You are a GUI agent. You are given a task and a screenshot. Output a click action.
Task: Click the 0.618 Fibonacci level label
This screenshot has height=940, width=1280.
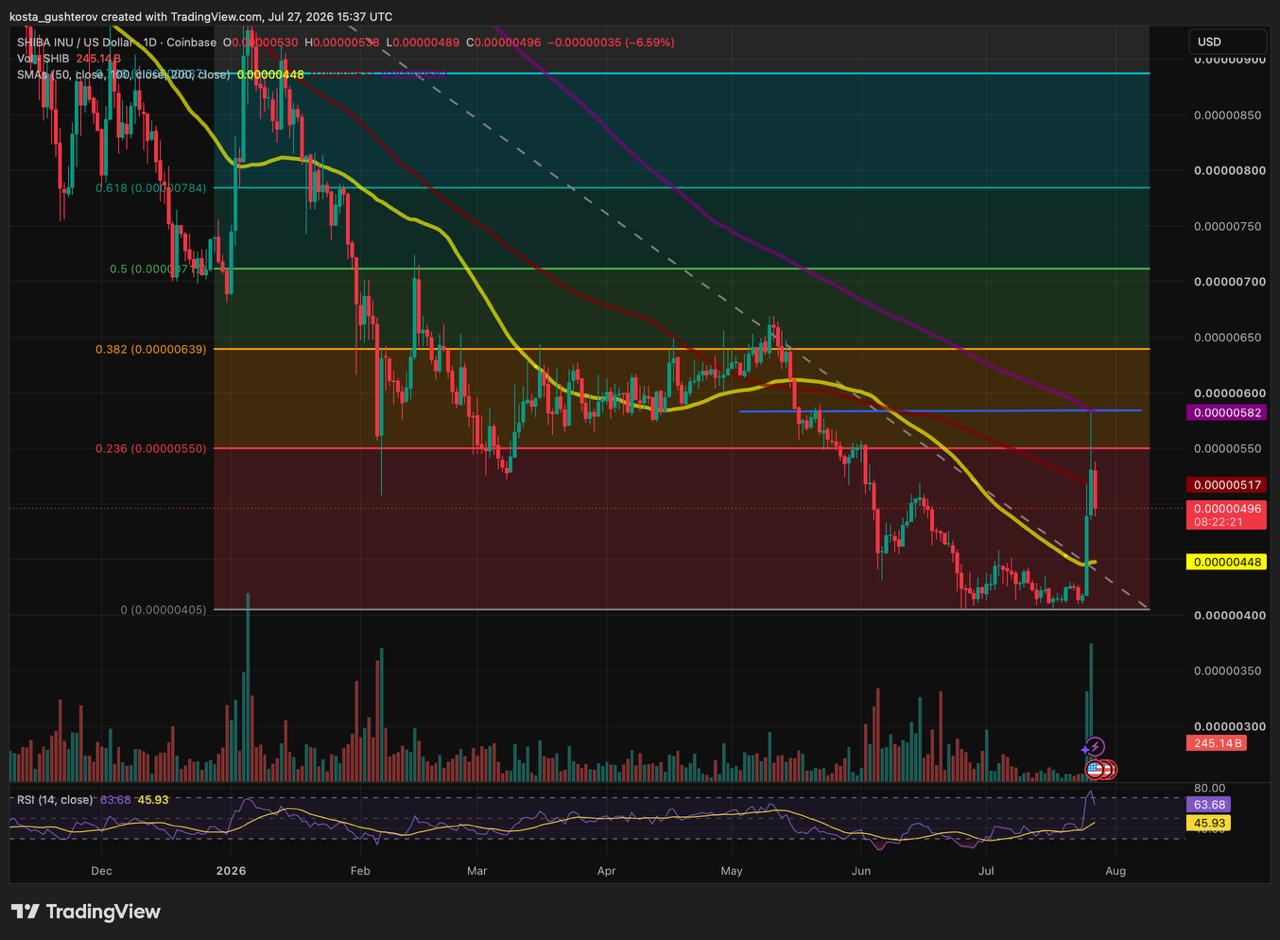point(151,187)
